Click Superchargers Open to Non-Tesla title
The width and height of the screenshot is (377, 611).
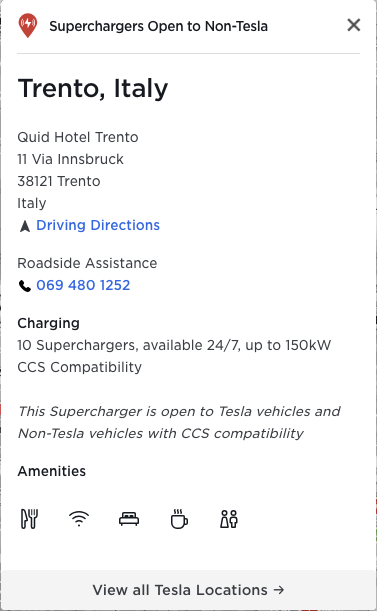pyautogui.click(x=158, y=26)
